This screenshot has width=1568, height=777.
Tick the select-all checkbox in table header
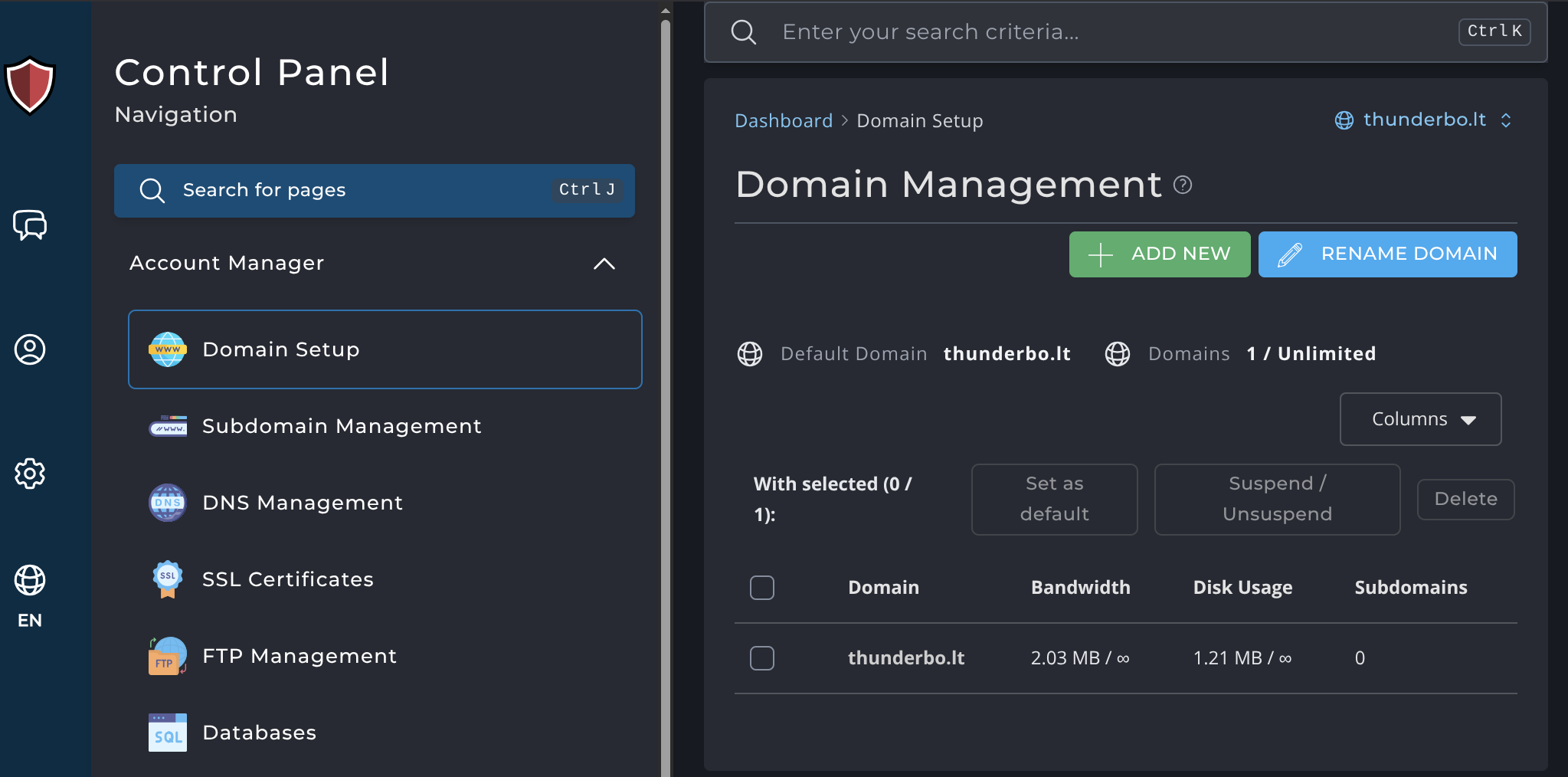tap(762, 588)
